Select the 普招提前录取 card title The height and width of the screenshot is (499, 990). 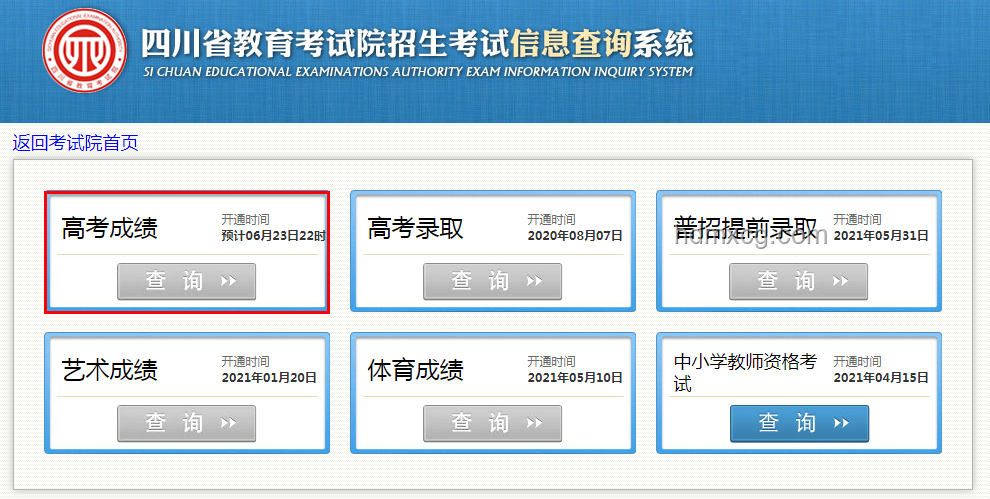746,227
